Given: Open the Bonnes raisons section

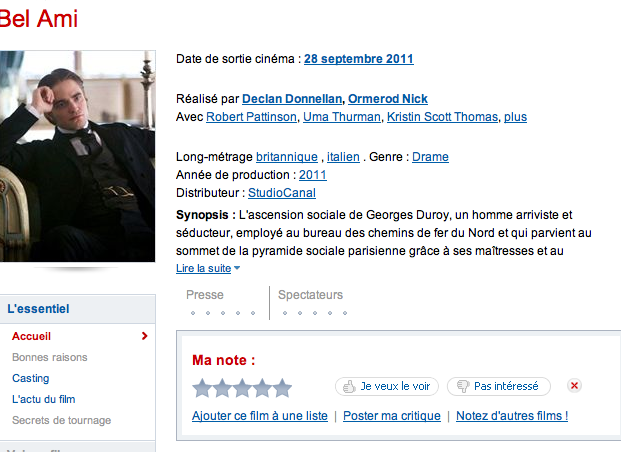Looking at the screenshot, I should (x=50, y=357).
